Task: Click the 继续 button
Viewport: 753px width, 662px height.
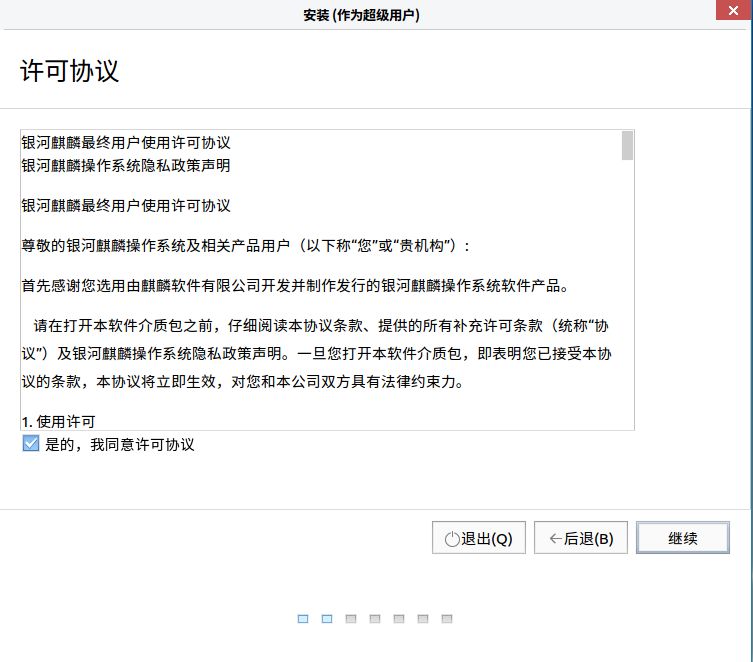Action: [x=682, y=538]
